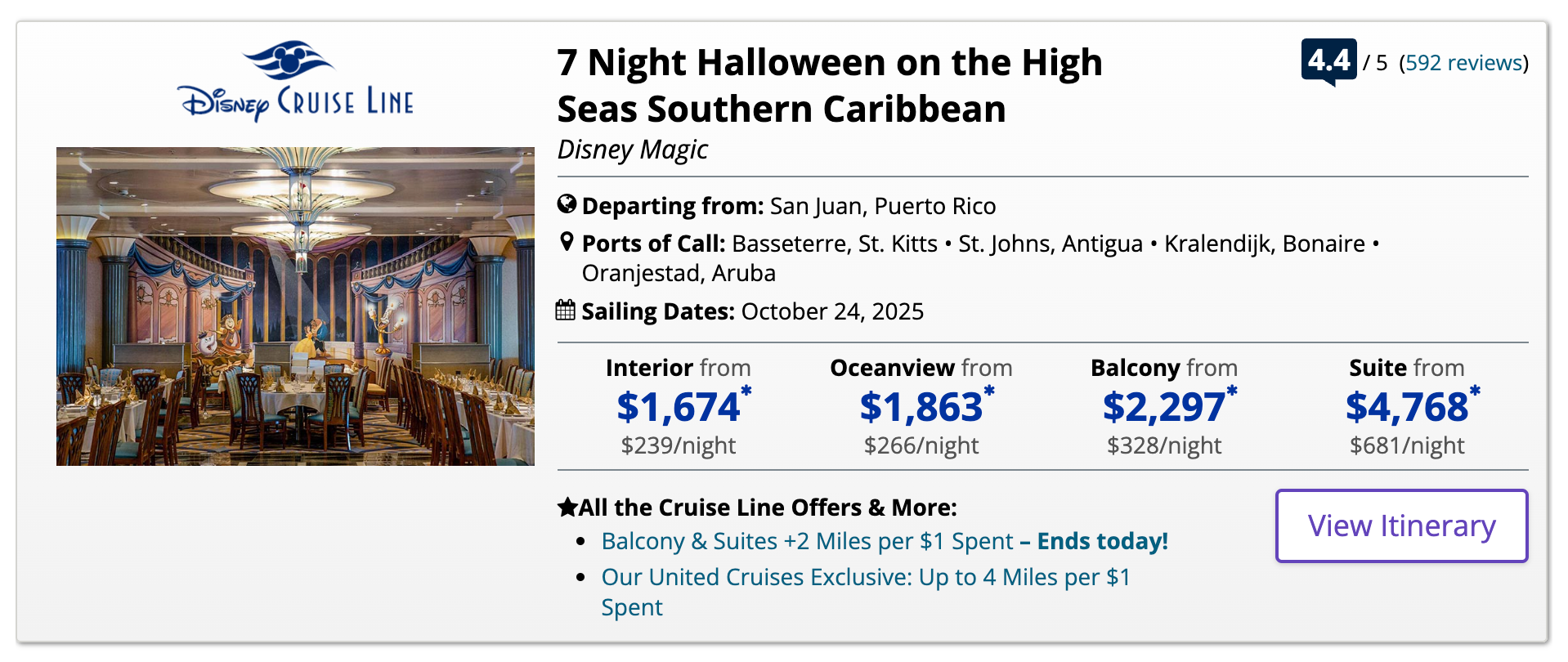This screenshot has width=1568, height=662.
Task: Click the ship dining room photo
Action: pyautogui.click(x=295, y=306)
